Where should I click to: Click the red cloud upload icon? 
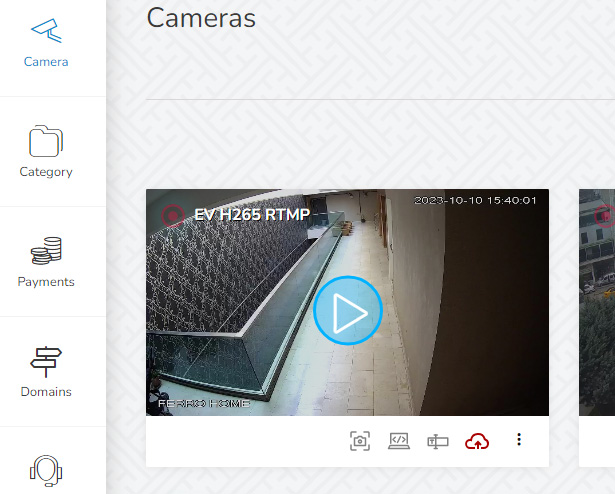pos(477,441)
